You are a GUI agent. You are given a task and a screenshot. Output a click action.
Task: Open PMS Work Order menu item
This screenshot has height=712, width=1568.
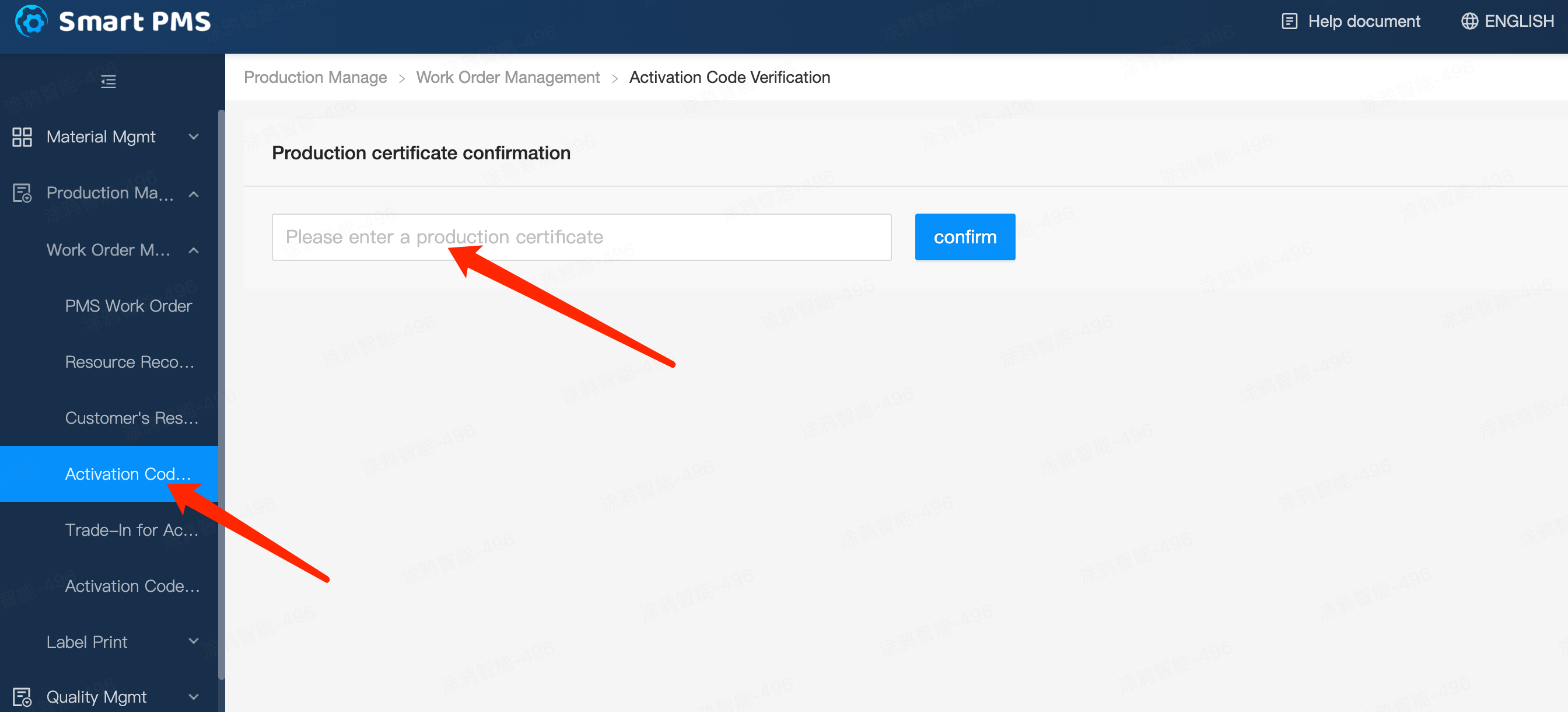click(128, 306)
